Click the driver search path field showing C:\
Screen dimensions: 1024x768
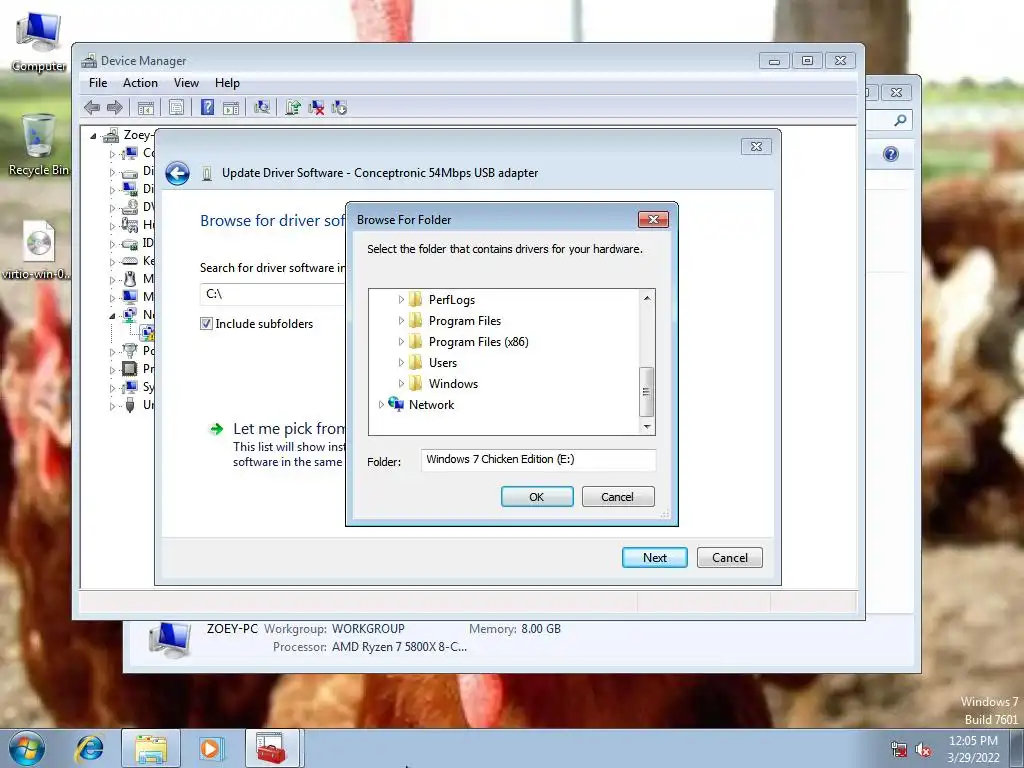pyautogui.click(x=272, y=295)
